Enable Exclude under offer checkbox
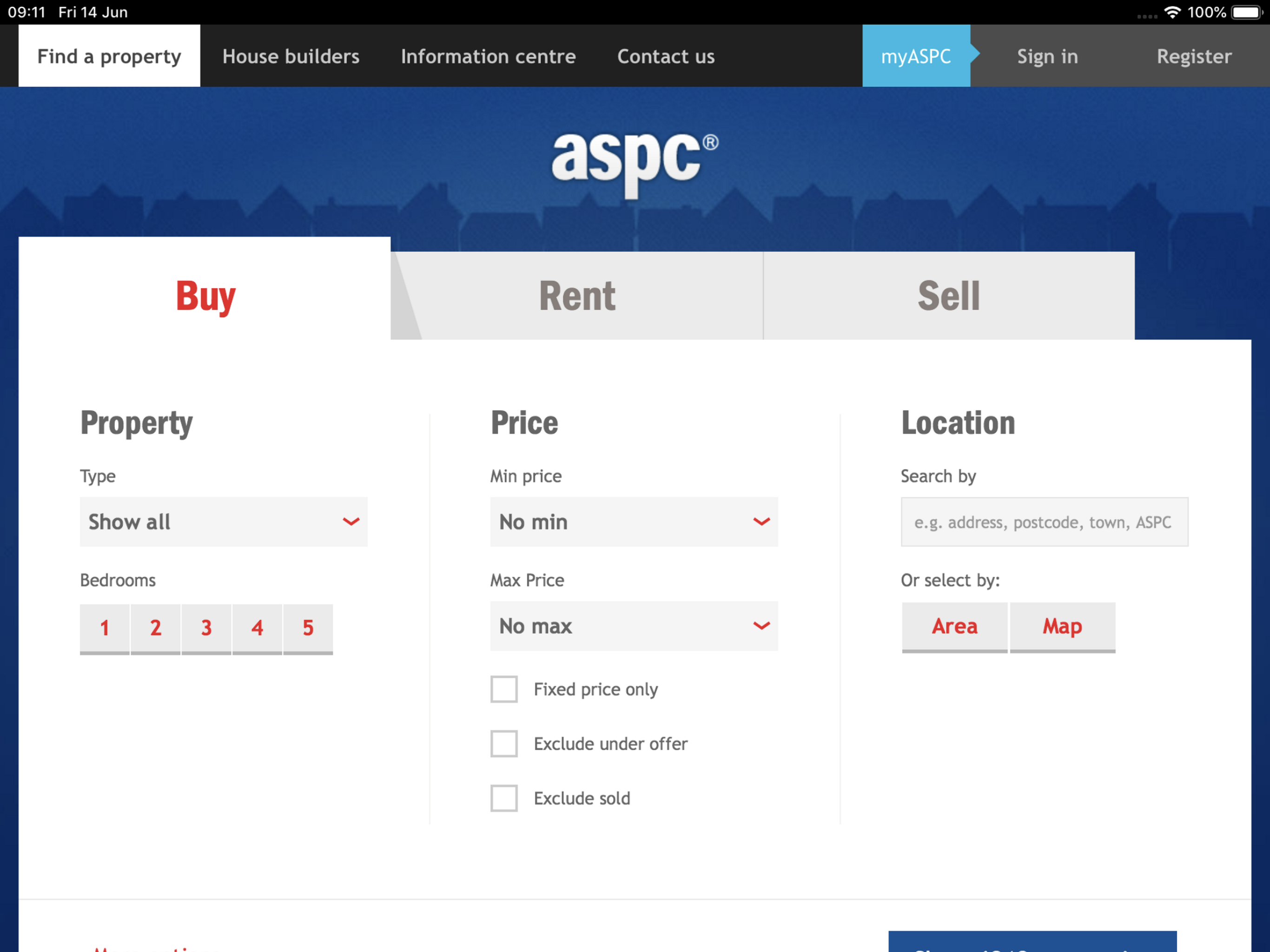This screenshot has width=1270, height=952. tap(504, 744)
